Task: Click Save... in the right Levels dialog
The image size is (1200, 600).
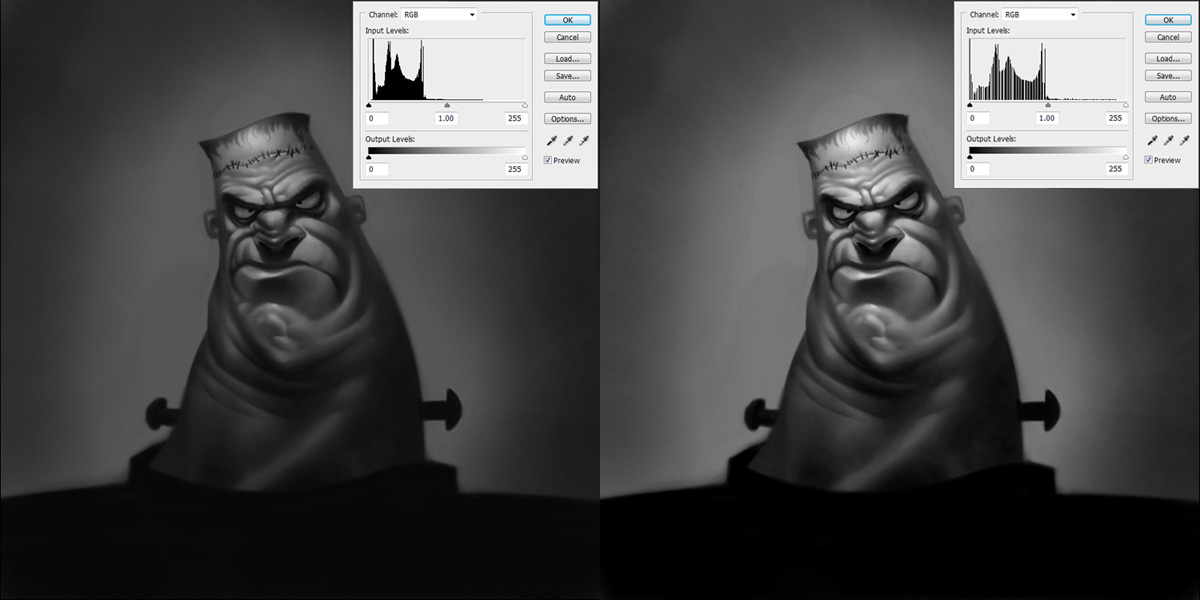Action: tap(1168, 76)
